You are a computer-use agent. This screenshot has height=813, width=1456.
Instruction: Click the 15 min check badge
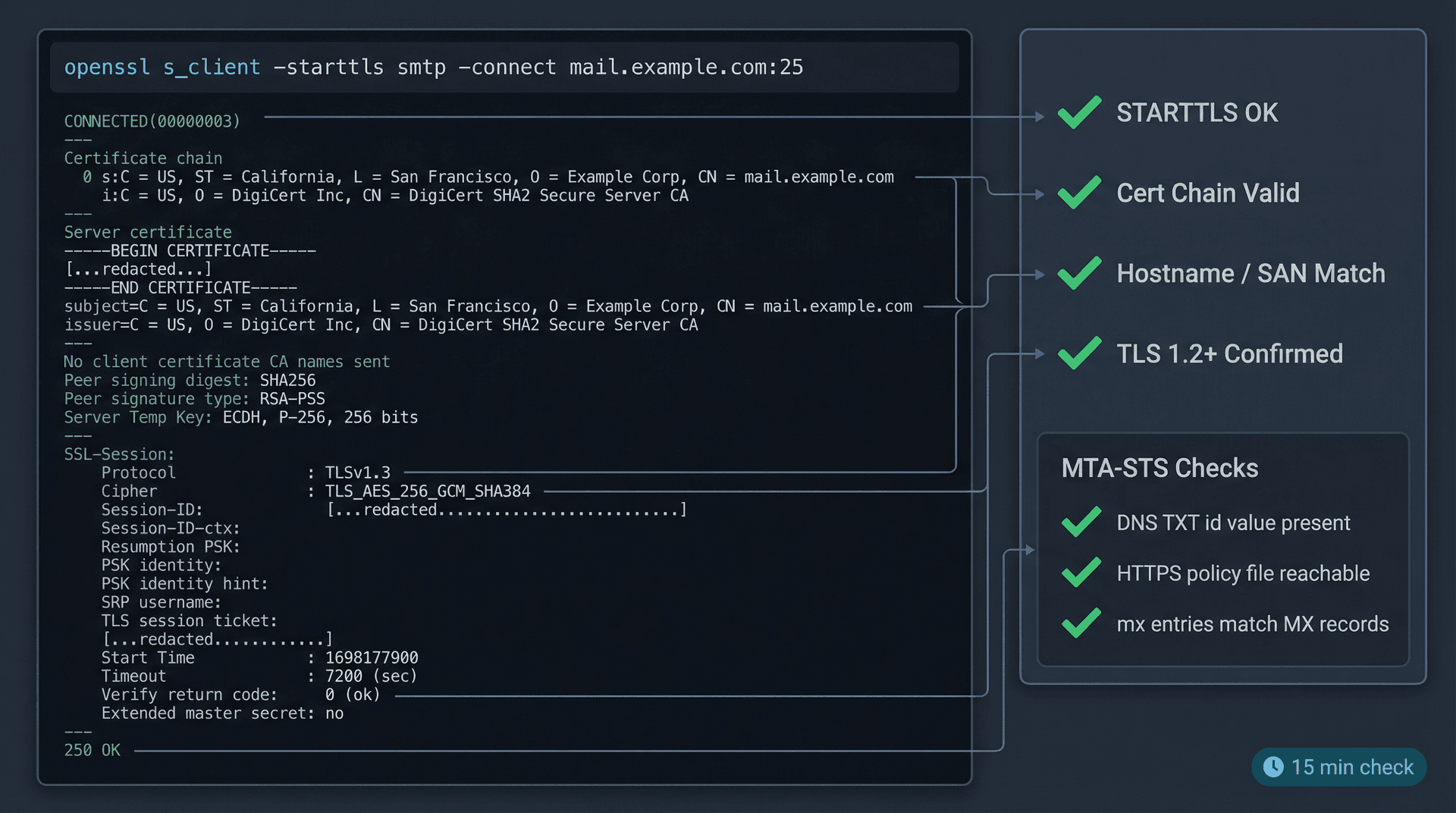point(1338,767)
